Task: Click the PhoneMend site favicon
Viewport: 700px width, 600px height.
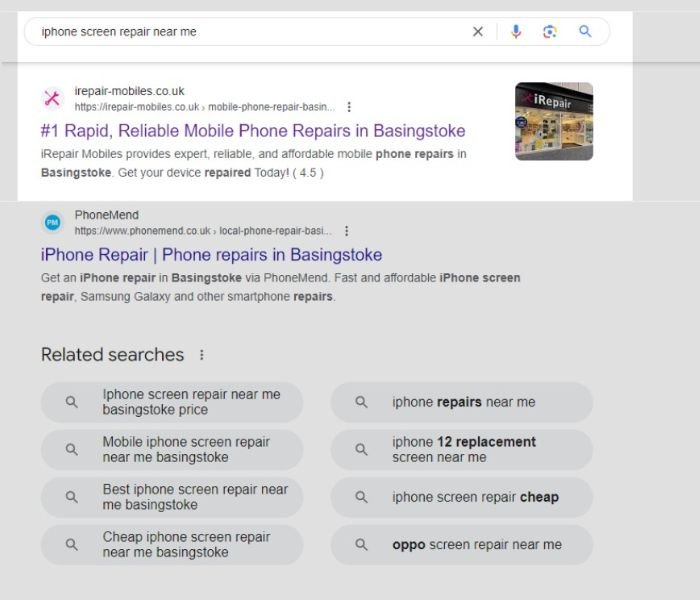Action: [x=52, y=222]
